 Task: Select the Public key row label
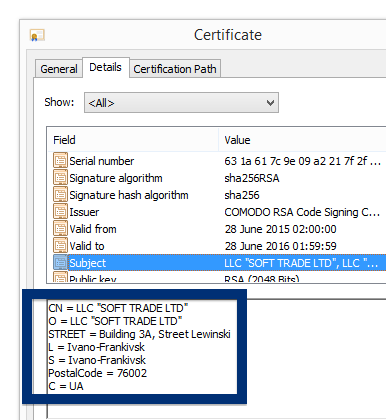click(x=93, y=279)
